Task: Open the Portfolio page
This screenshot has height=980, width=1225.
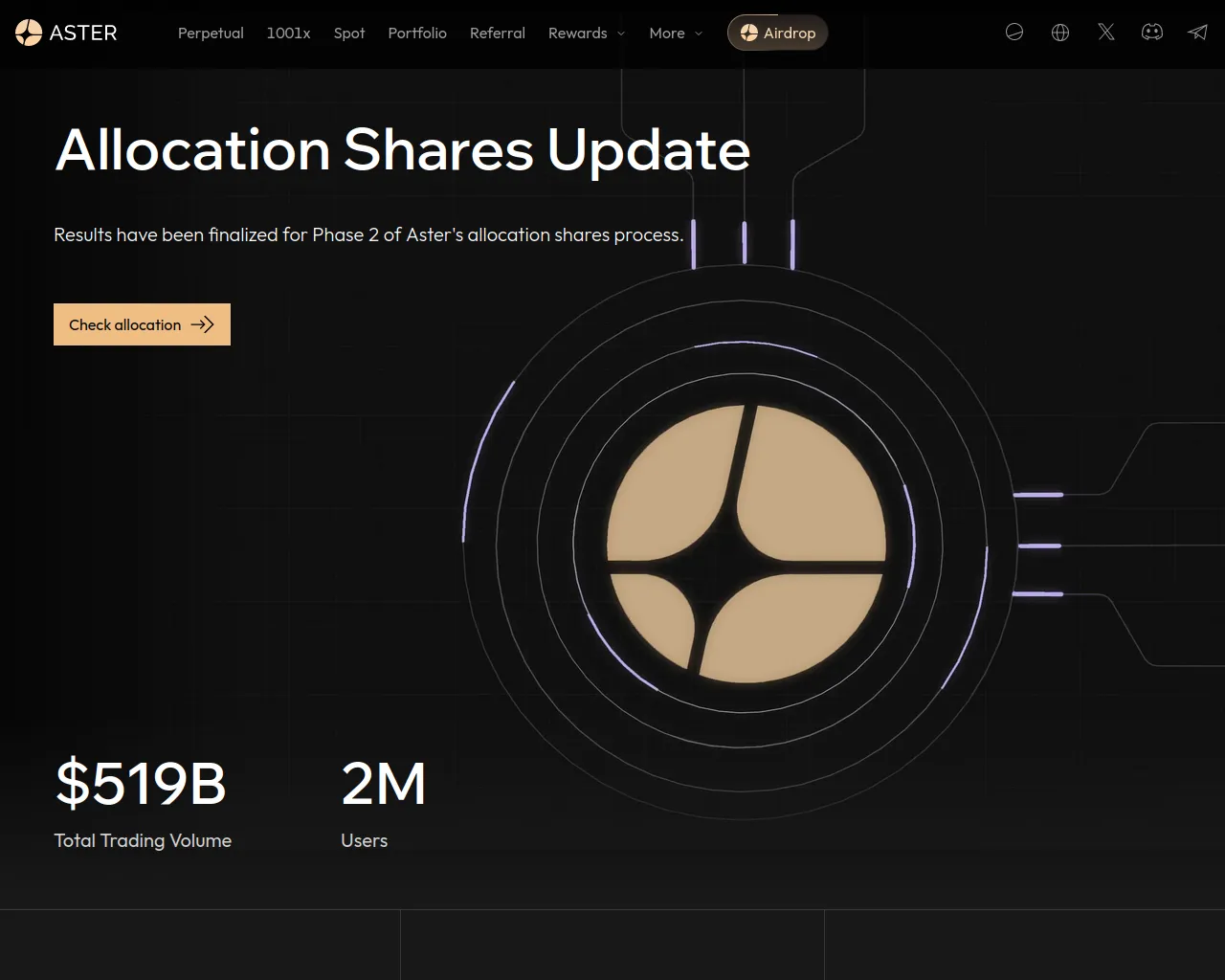Action: pos(417,33)
